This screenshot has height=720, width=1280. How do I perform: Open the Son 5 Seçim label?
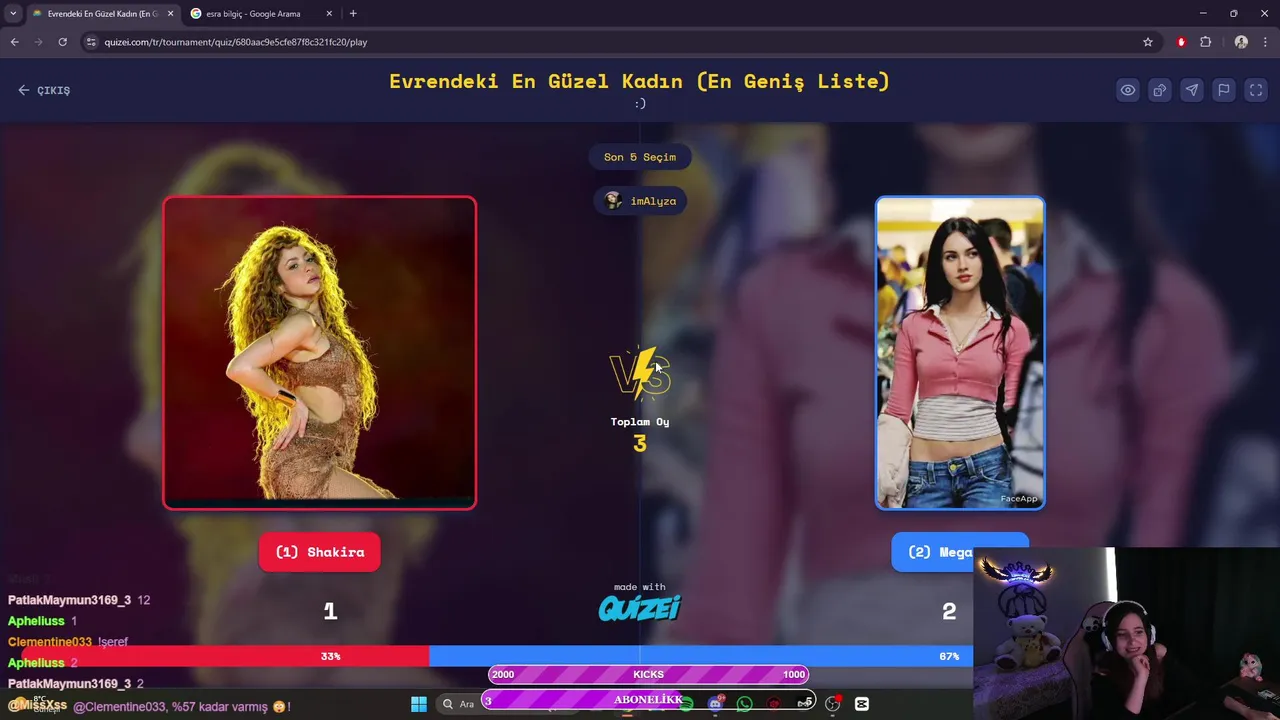pyautogui.click(x=640, y=157)
